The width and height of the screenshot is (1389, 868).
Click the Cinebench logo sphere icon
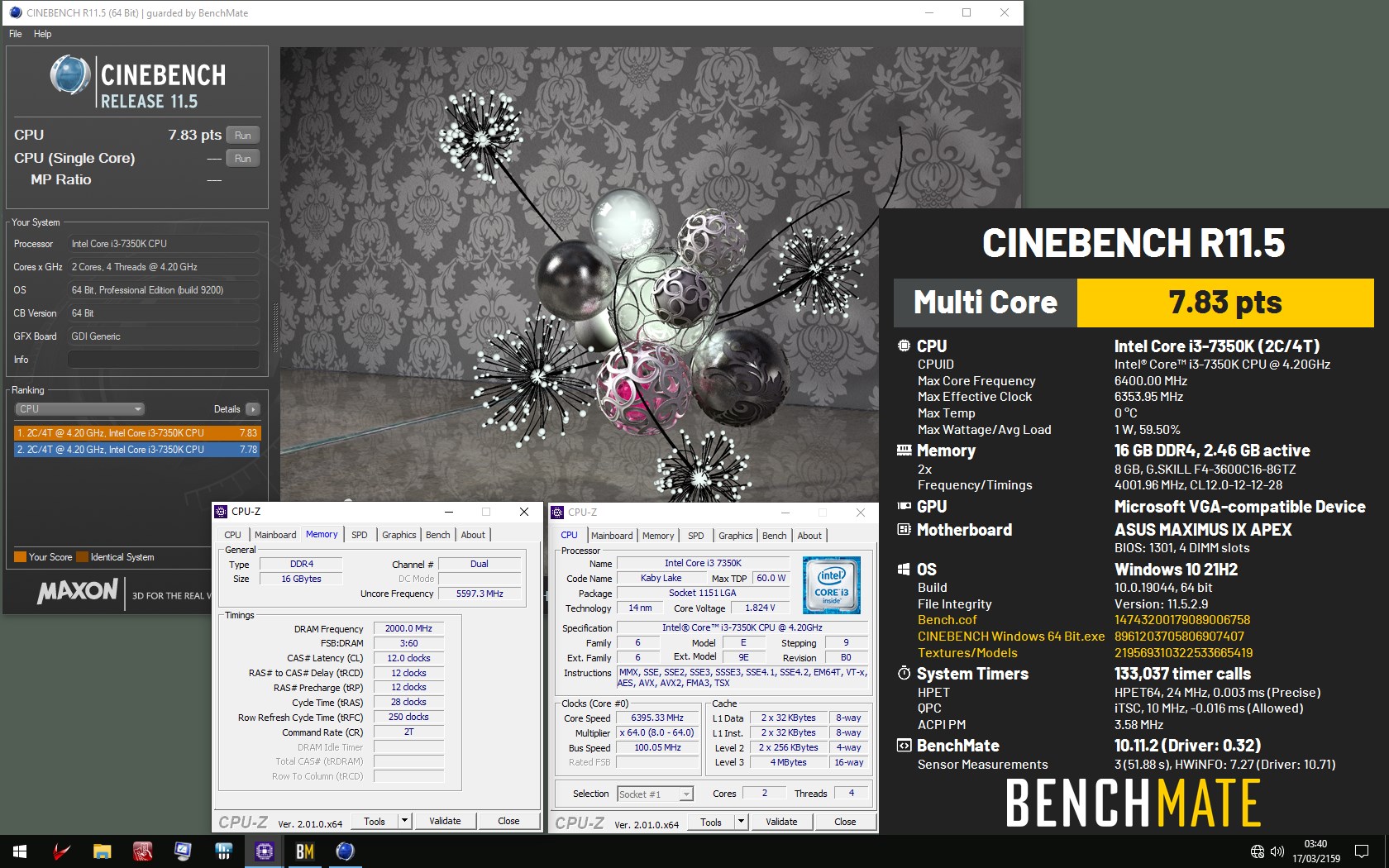[x=70, y=75]
